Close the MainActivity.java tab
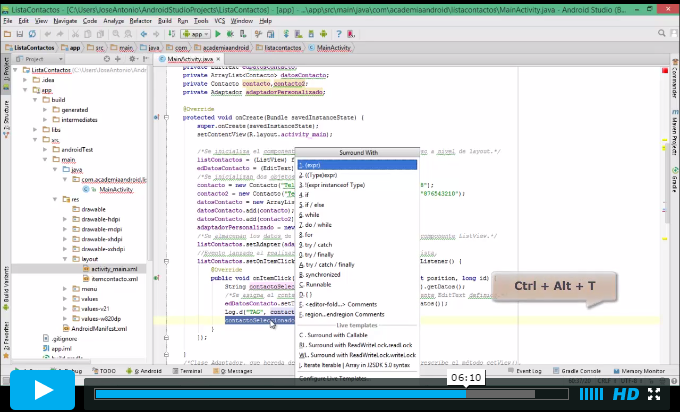The width and height of the screenshot is (680, 412). click(x=218, y=59)
